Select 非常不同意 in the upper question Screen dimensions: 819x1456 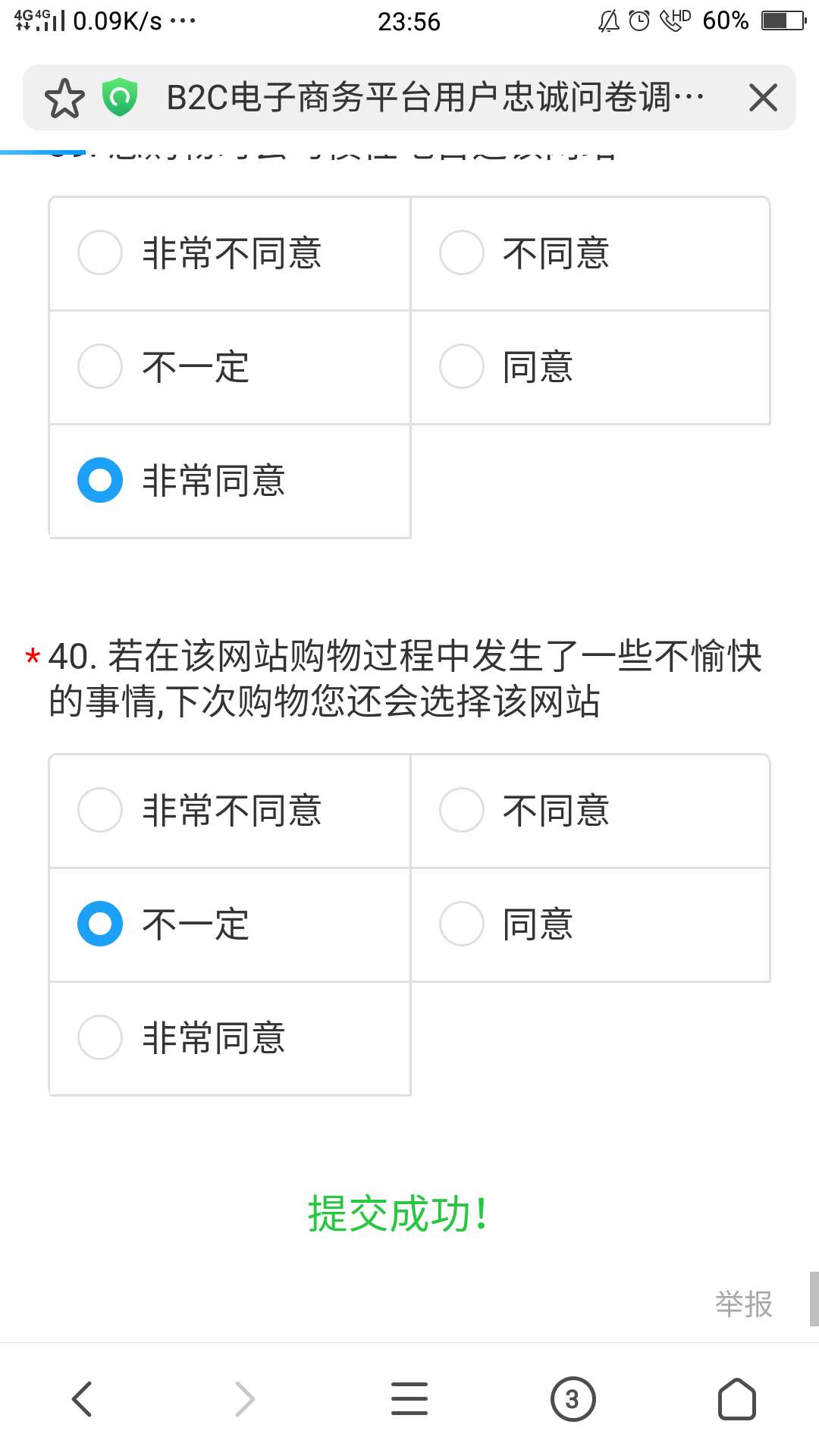point(100,253)
